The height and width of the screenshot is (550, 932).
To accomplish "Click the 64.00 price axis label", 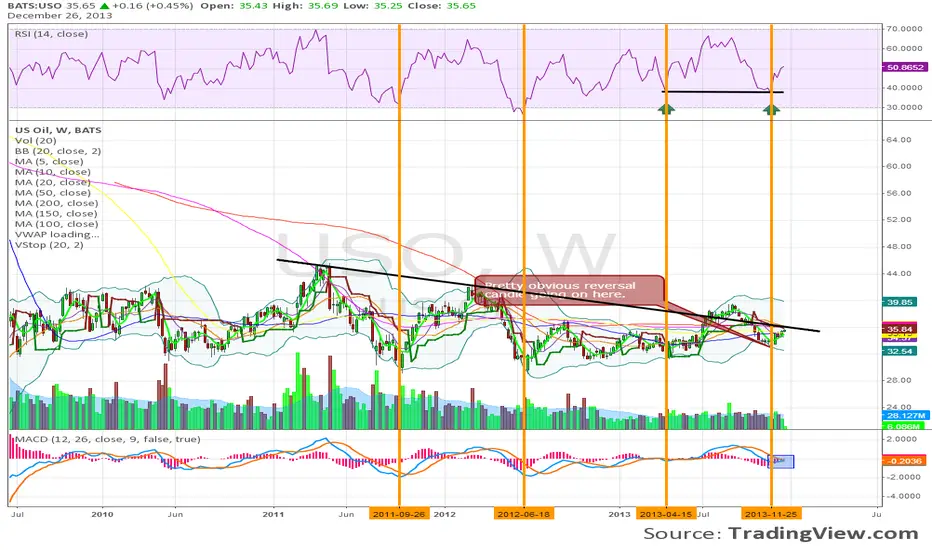I will [x=898, y=140].
